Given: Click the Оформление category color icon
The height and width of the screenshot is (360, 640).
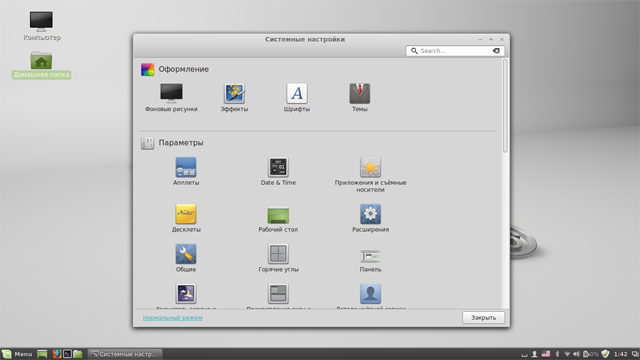Looking at the screenshot, I should [x=147, y=69].
